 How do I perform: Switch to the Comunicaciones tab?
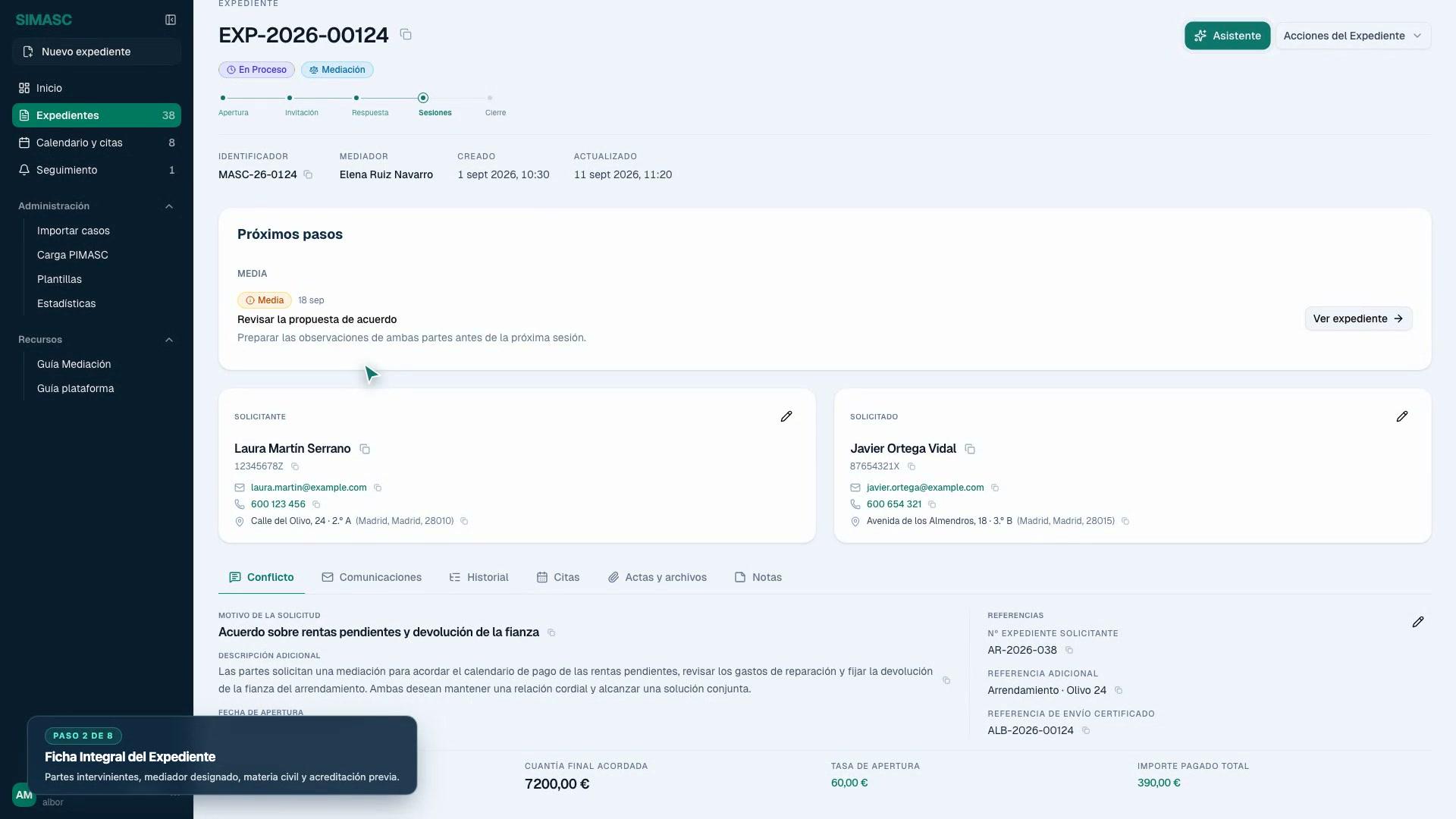(372, 577)
